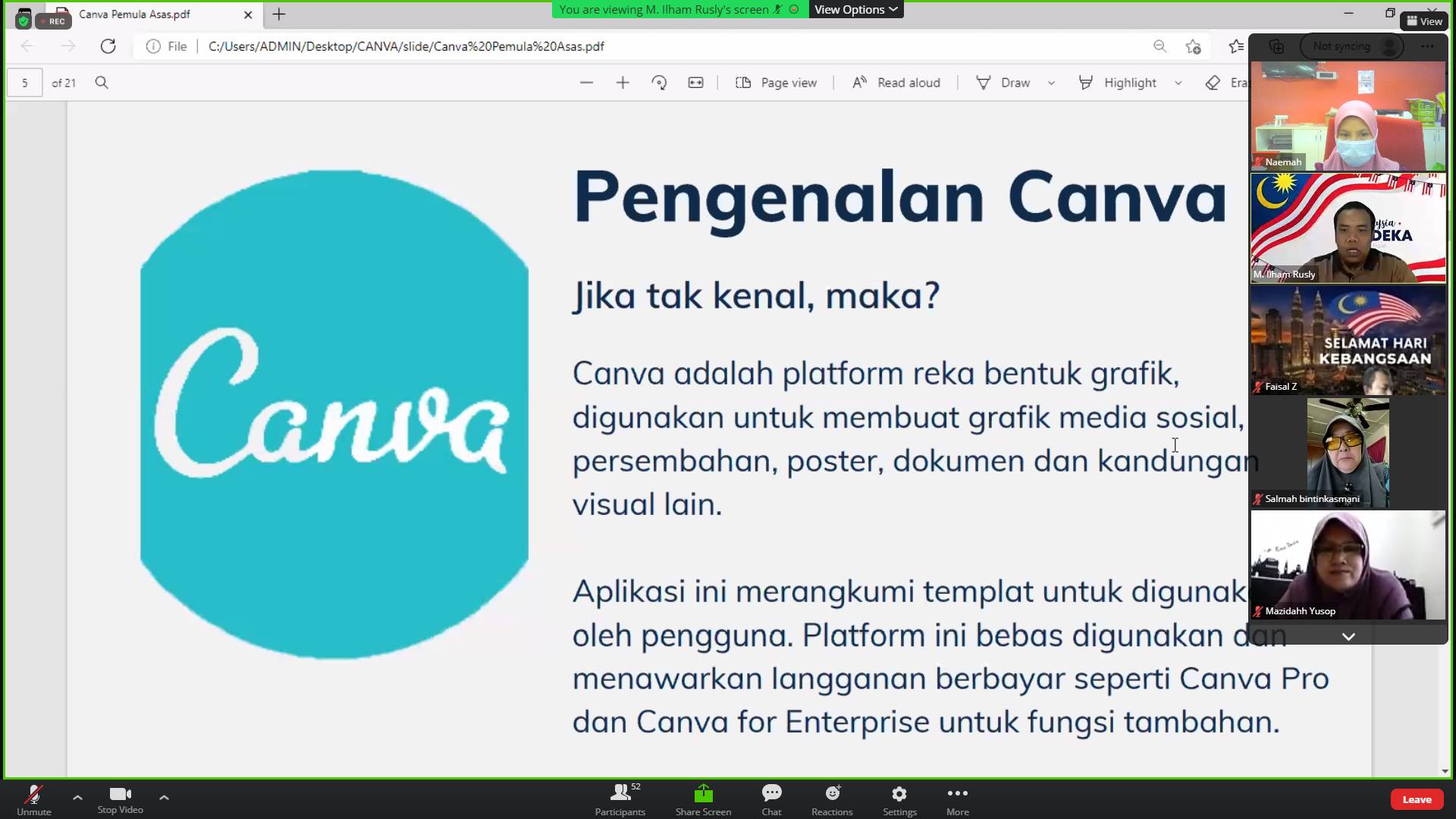Select M. Ilham Rusly's video thumbnail
This screenshot has height=819, width=1456.
1348,228
